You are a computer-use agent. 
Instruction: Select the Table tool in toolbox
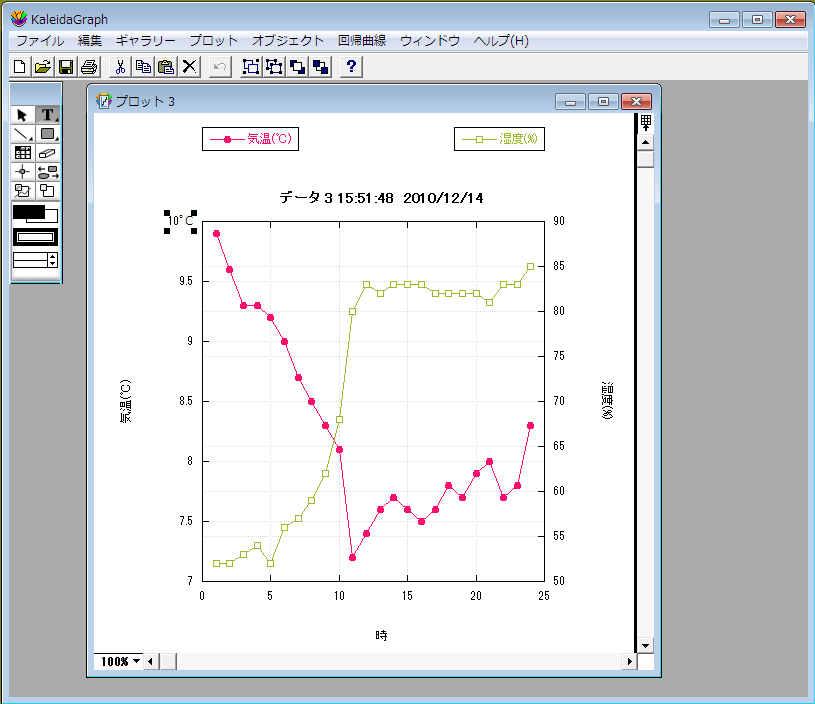[22, 153]
